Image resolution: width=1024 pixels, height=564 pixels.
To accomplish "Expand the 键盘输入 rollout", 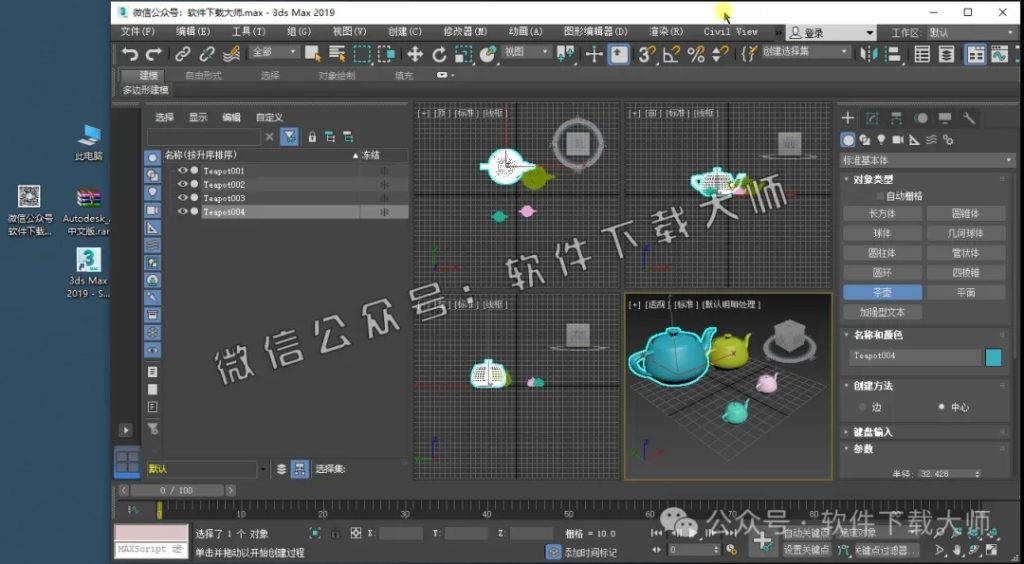I will point(872,432).
